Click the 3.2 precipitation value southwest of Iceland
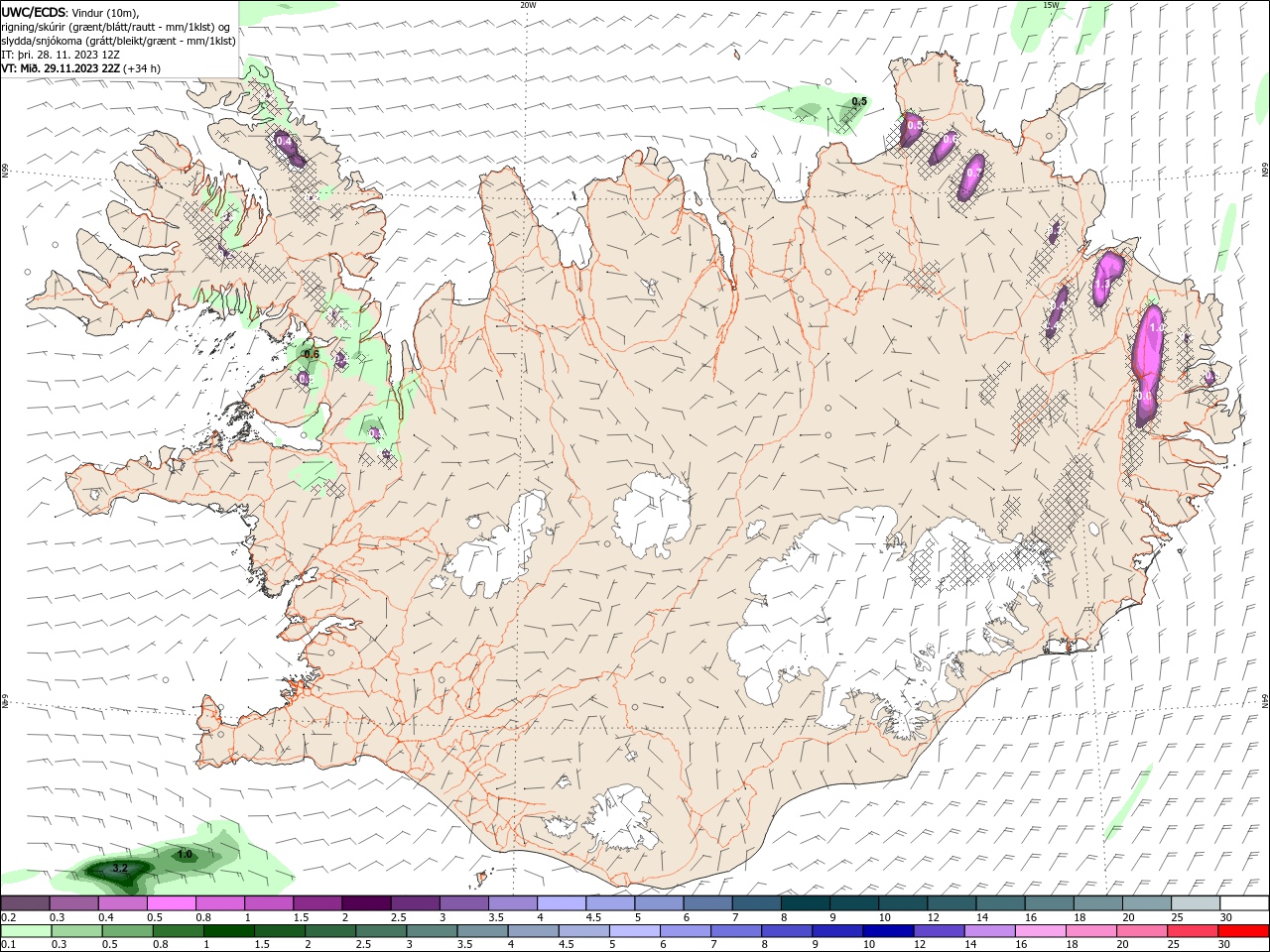This screenshot has width=1270, height=952. tap(120, 868)
